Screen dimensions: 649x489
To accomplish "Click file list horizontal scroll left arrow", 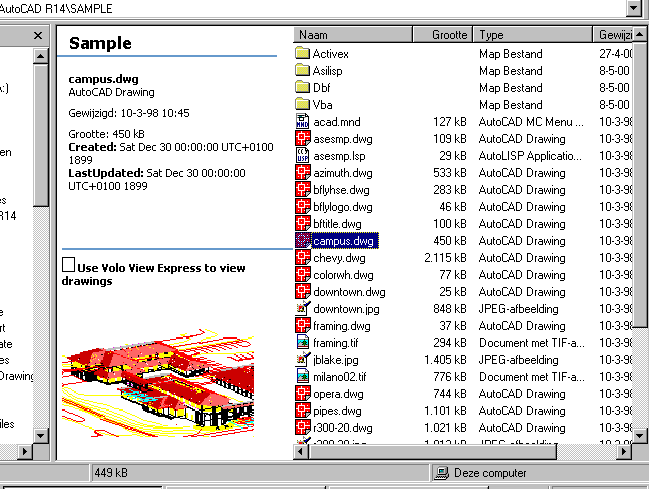I will tap(301, 451).
